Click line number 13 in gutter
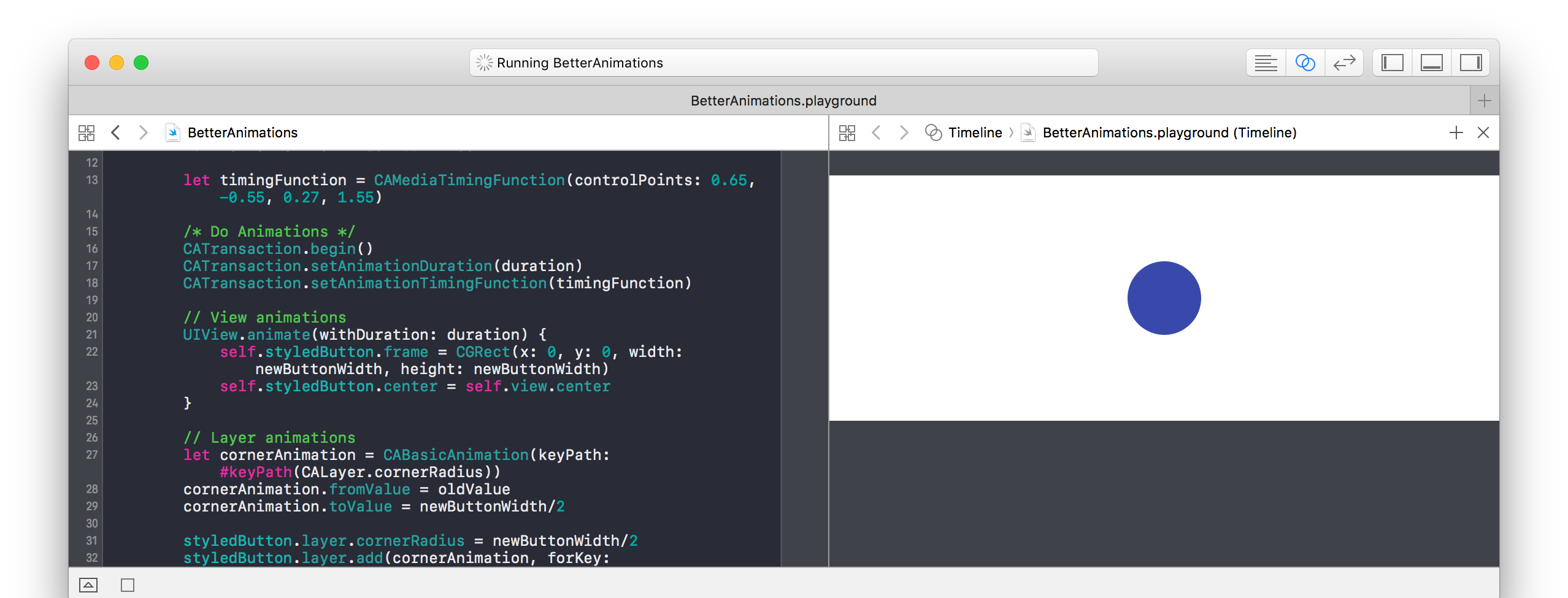The height and width of the screenshot is (598, 1568). pos(92,180)
